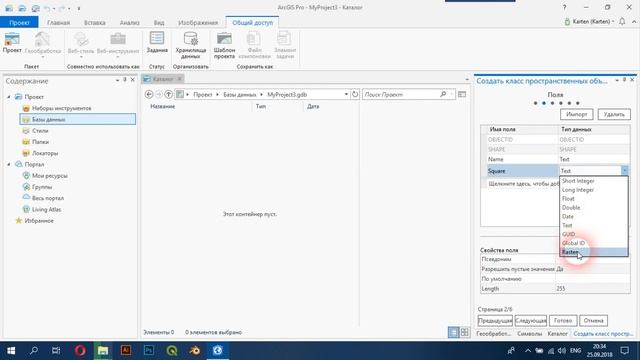The image size is (640, 360).
Task: Open Хранилища данных tool
Action: [191, 45]
